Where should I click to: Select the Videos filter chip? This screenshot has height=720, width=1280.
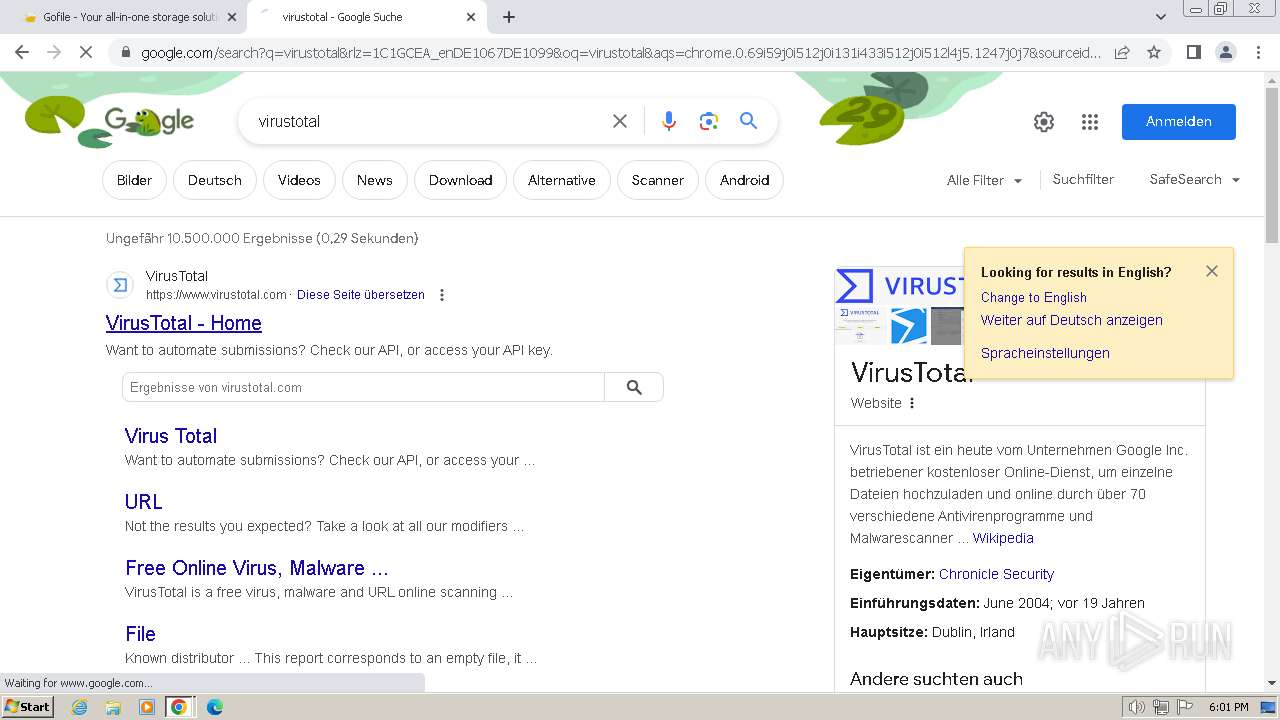(299, 180)
